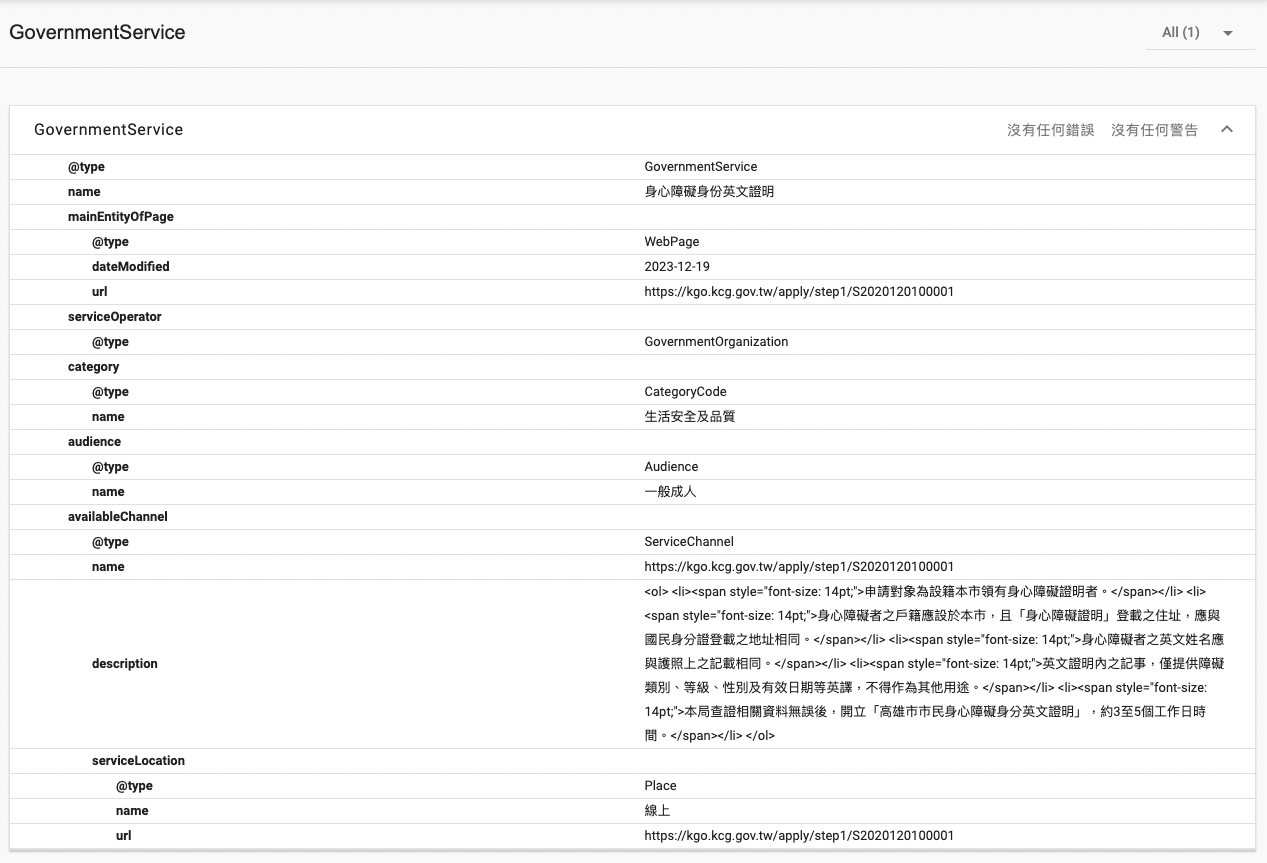Click the name value "身心障礙身份英文證明"
1267x863 pixels.
click(709, 192)
